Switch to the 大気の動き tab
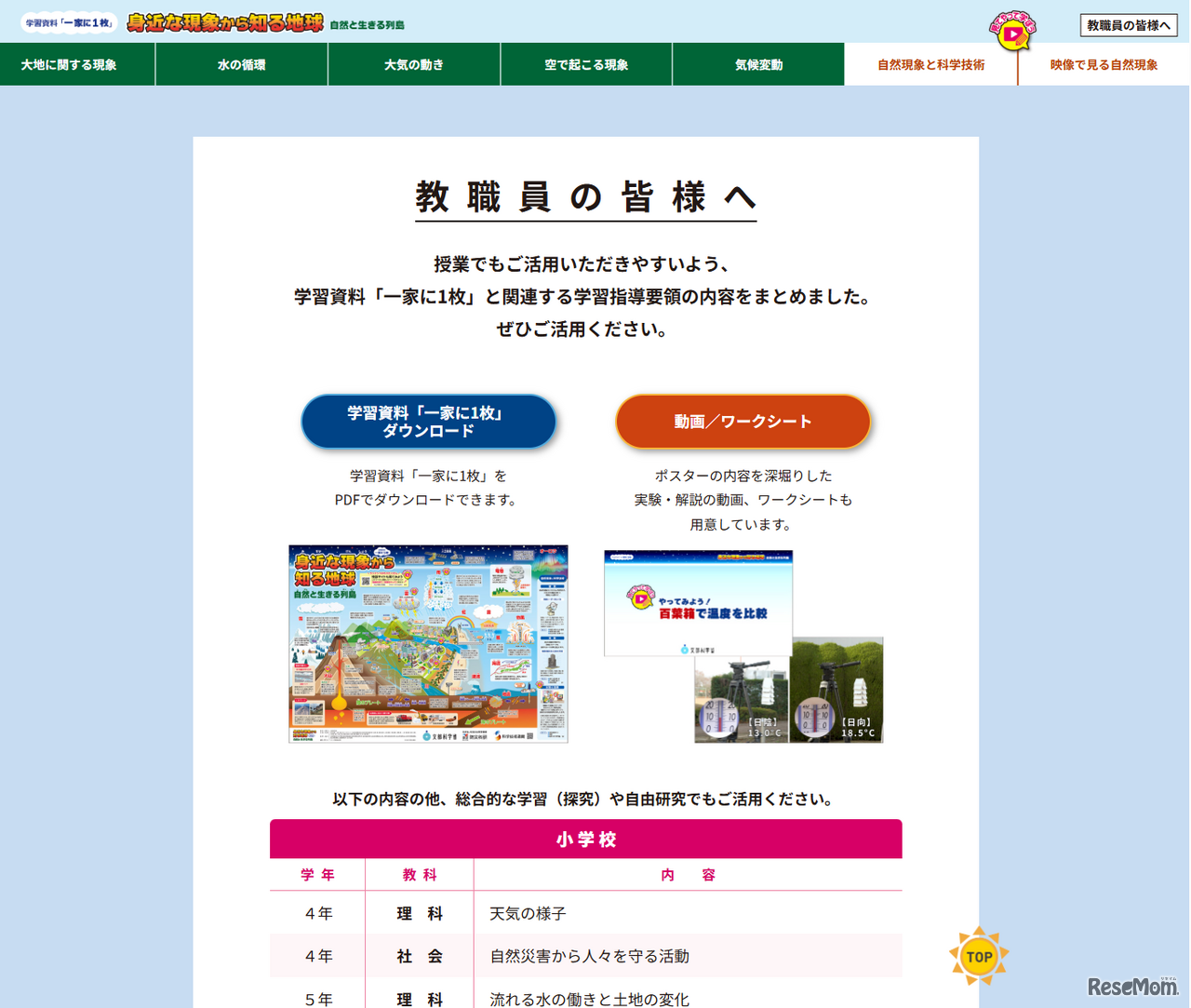Screen dimensions: 1191x1008 (413, 64)
